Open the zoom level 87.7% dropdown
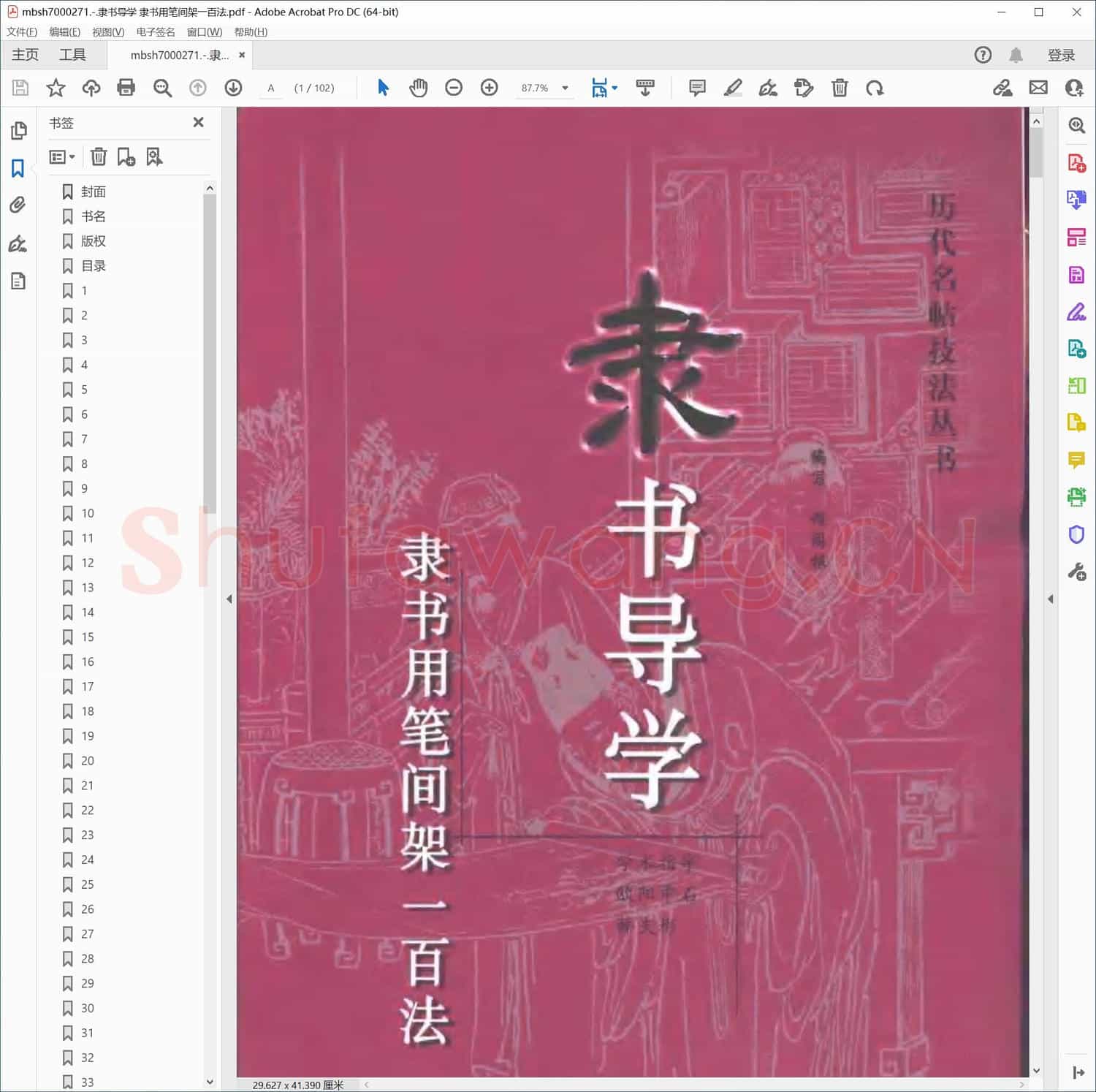 [x=563, y=88]
